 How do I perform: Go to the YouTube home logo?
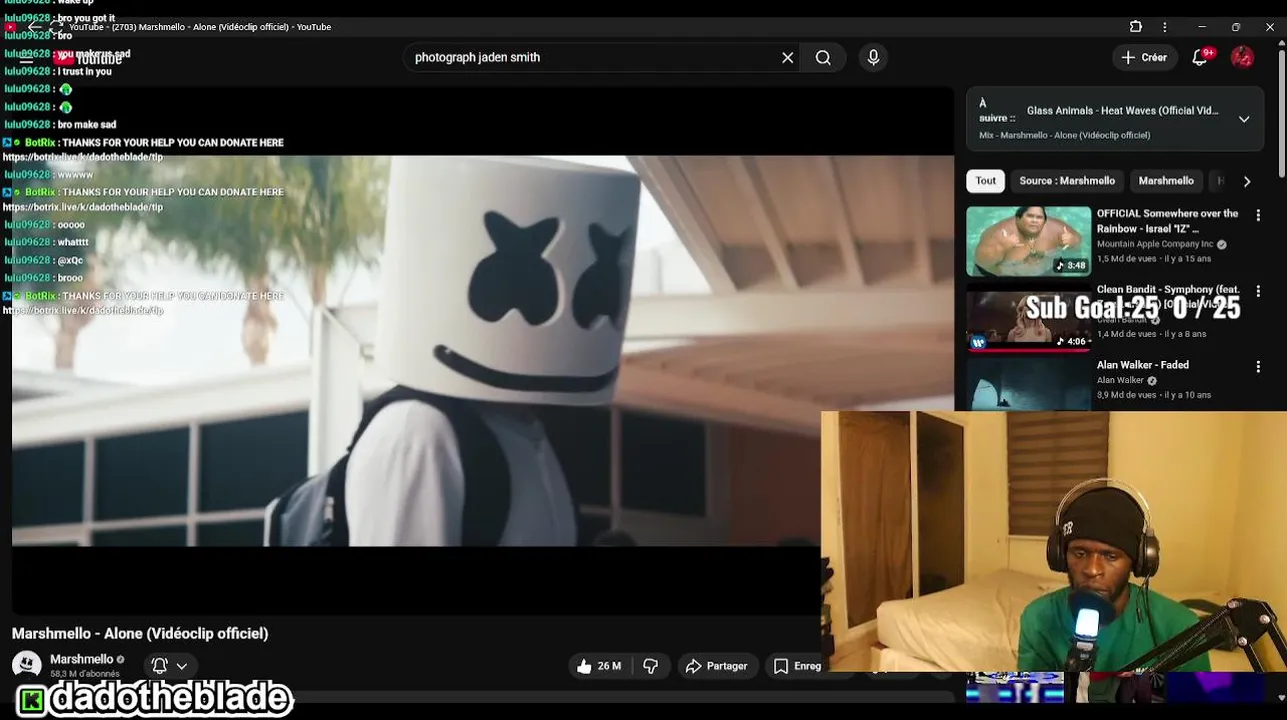[88, 59]
